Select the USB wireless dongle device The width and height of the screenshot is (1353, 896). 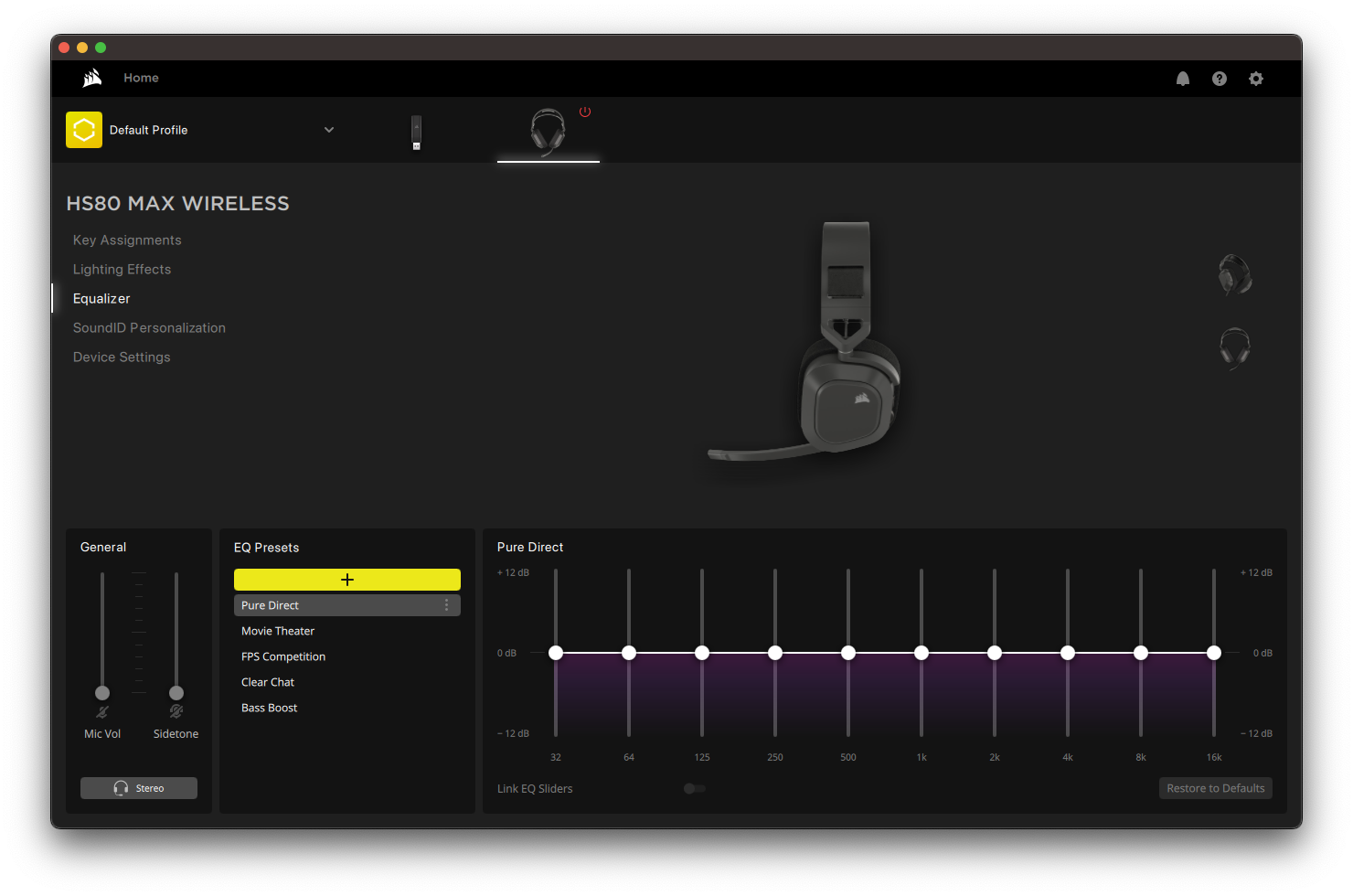tap(416, 133)
